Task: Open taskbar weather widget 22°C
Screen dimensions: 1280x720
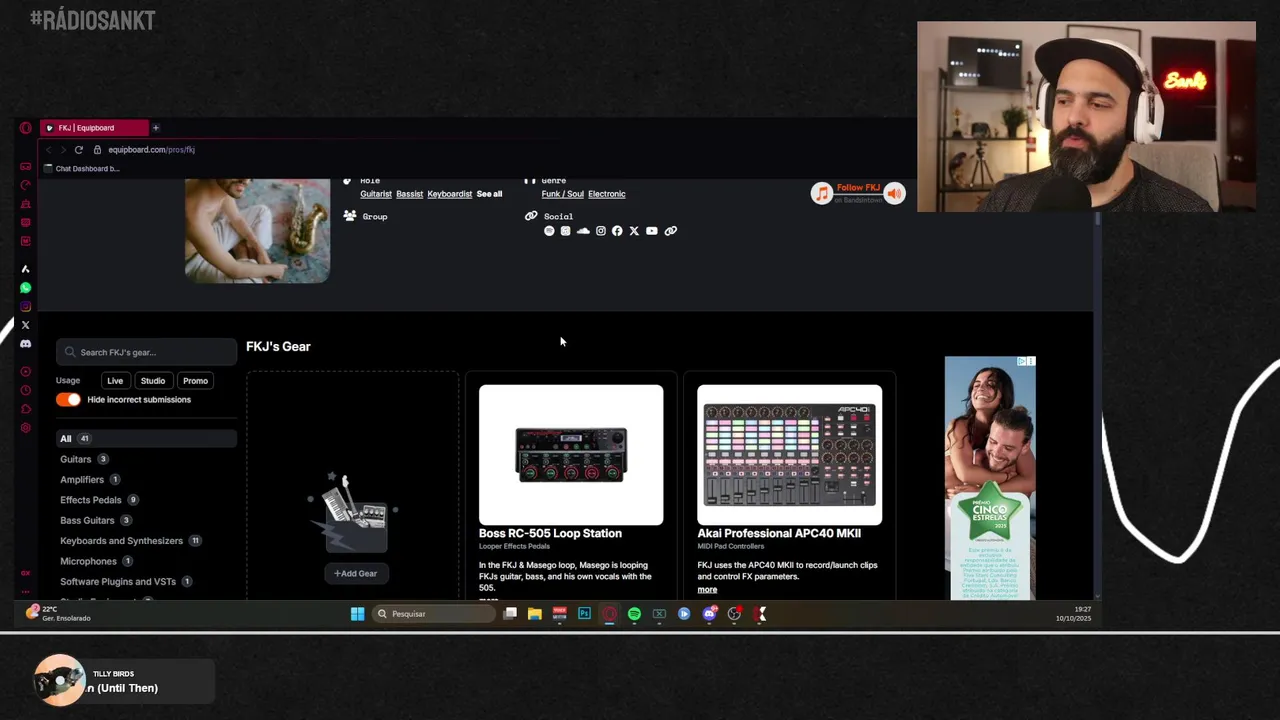Action: click(60, 614)
